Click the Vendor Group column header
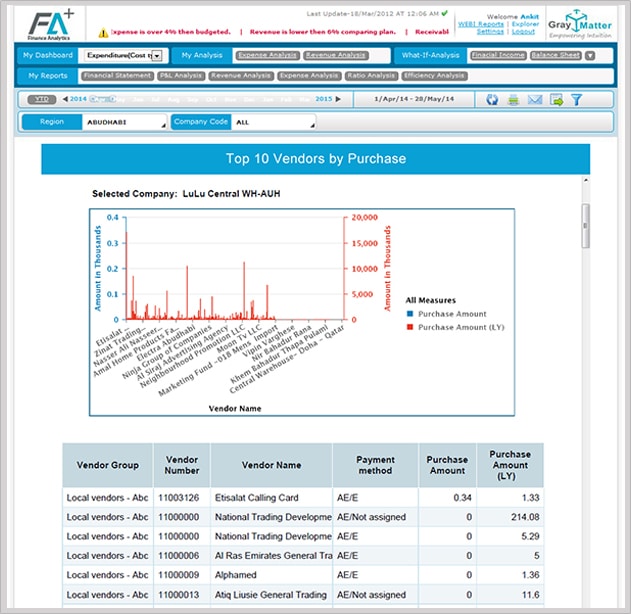 tap(107, 465)
